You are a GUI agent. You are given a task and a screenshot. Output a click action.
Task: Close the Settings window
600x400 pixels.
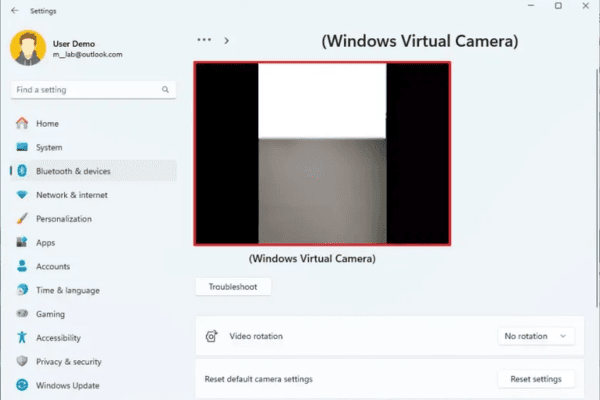click(585, 6)
